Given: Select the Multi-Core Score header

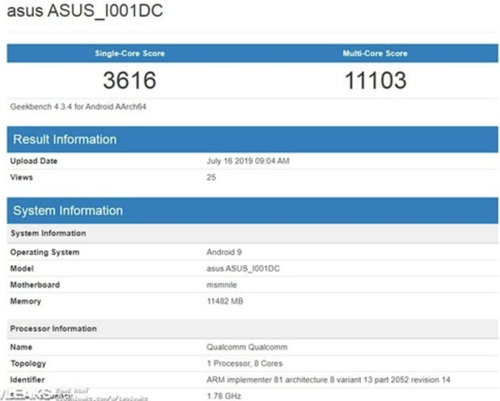Looking at the screenshot, I should click(x=375, y=53).
